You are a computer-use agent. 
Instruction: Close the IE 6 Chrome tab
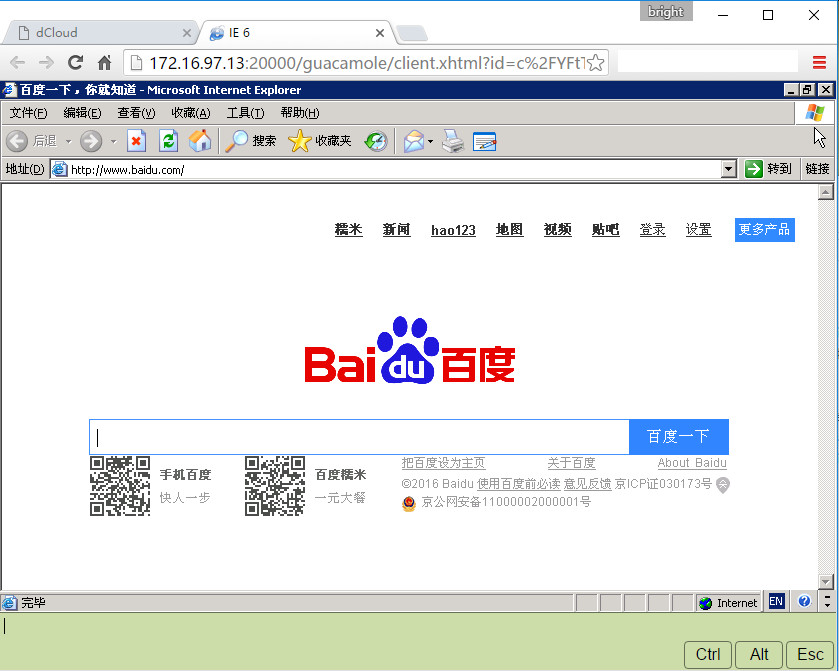[380, 33]
